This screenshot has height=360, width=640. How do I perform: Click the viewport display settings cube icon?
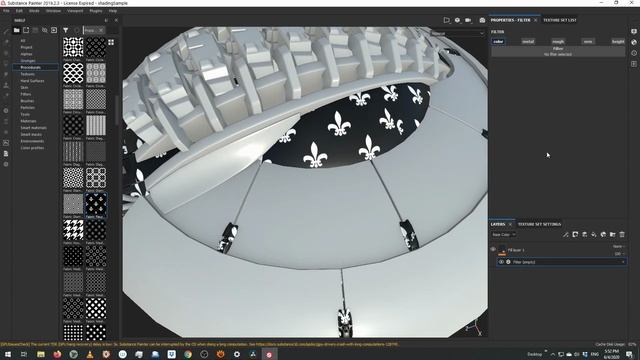[x=457, y=20]
